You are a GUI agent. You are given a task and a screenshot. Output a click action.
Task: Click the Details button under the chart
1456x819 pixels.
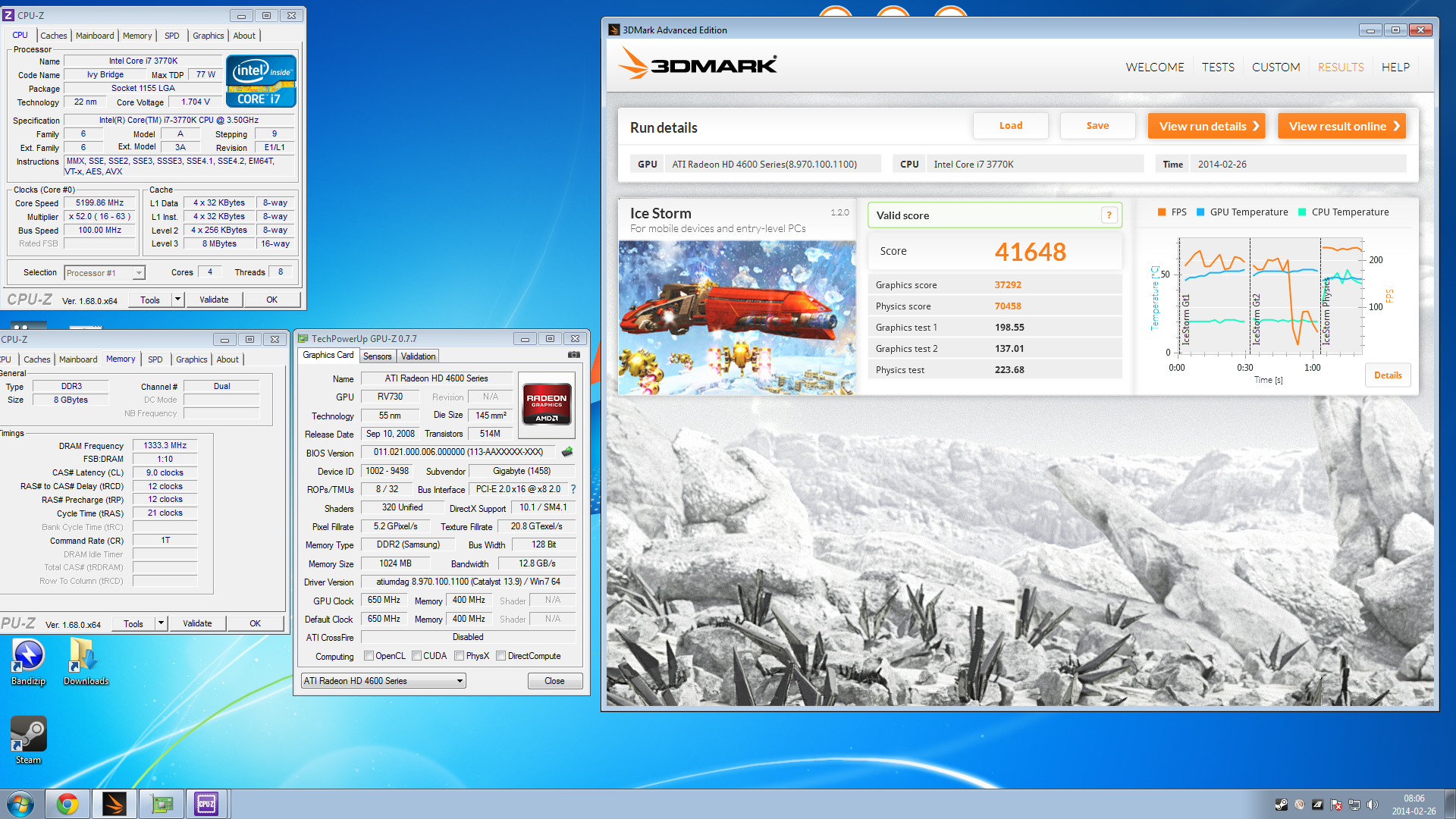(x=1388, y=375)
